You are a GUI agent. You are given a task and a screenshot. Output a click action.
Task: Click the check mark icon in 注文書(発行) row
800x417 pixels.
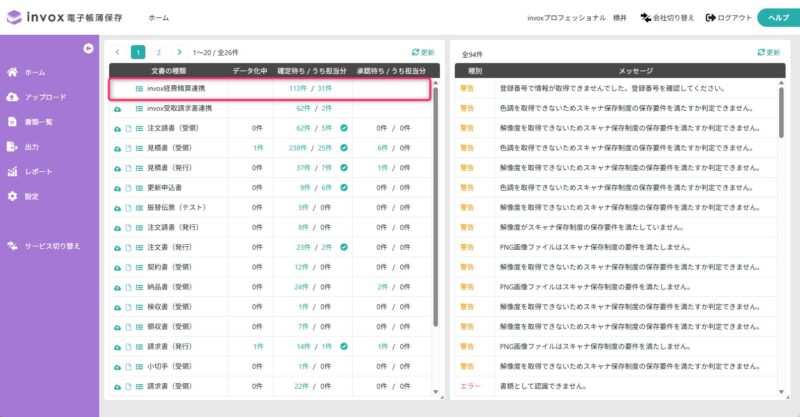[x=344, y=247]
